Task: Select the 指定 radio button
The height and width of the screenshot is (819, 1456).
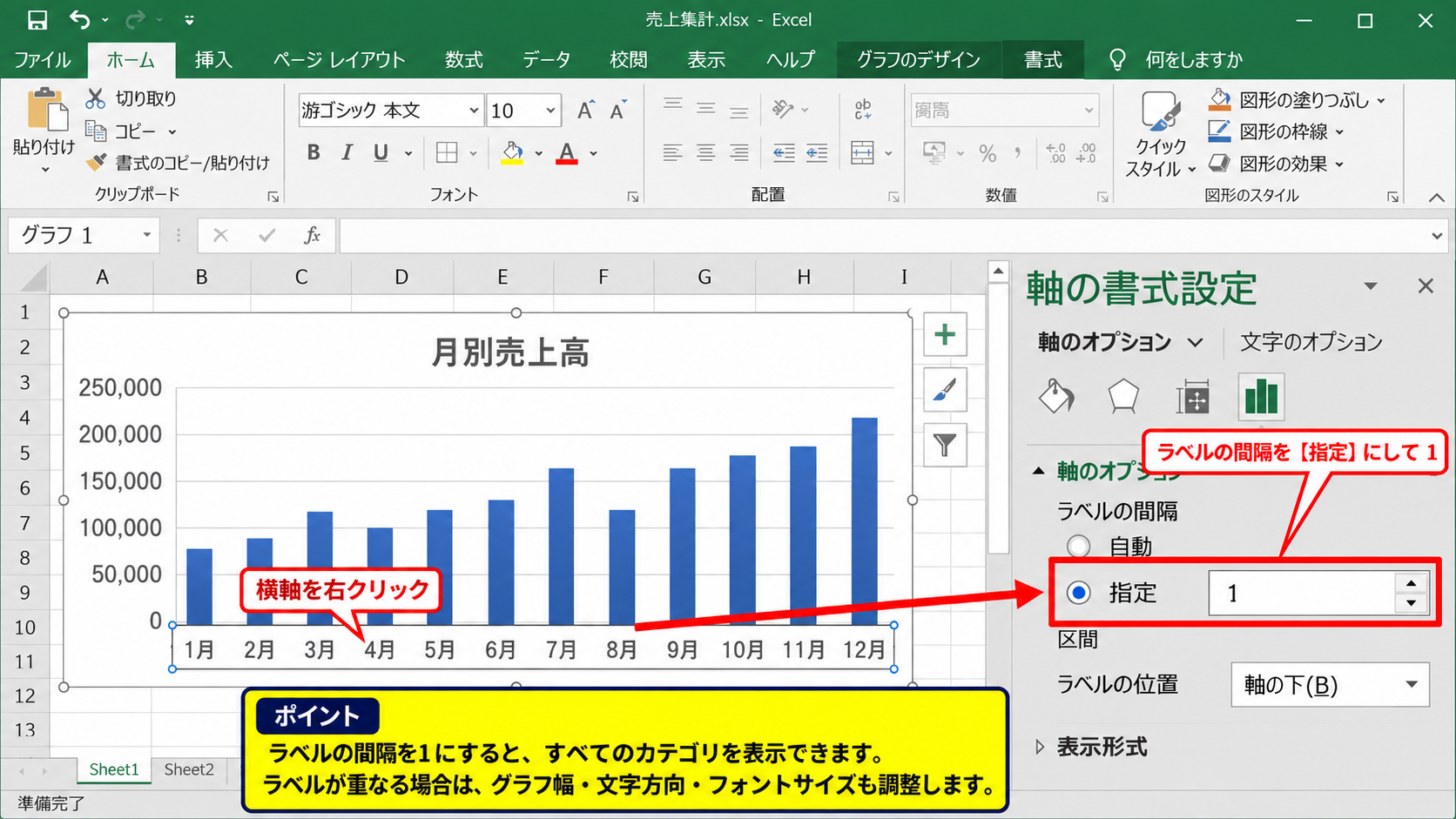Action: pyautogui.click(x=1079, y=593)
